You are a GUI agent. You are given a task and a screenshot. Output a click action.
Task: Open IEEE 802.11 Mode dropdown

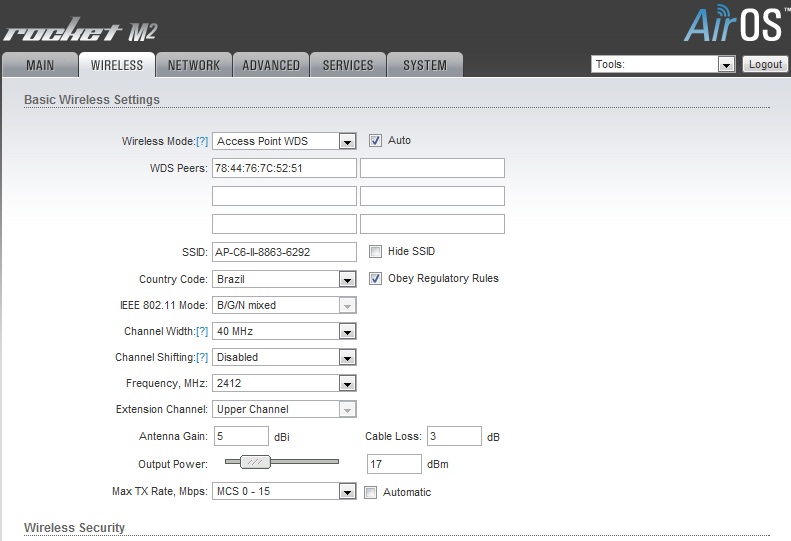tap(284, 305)
